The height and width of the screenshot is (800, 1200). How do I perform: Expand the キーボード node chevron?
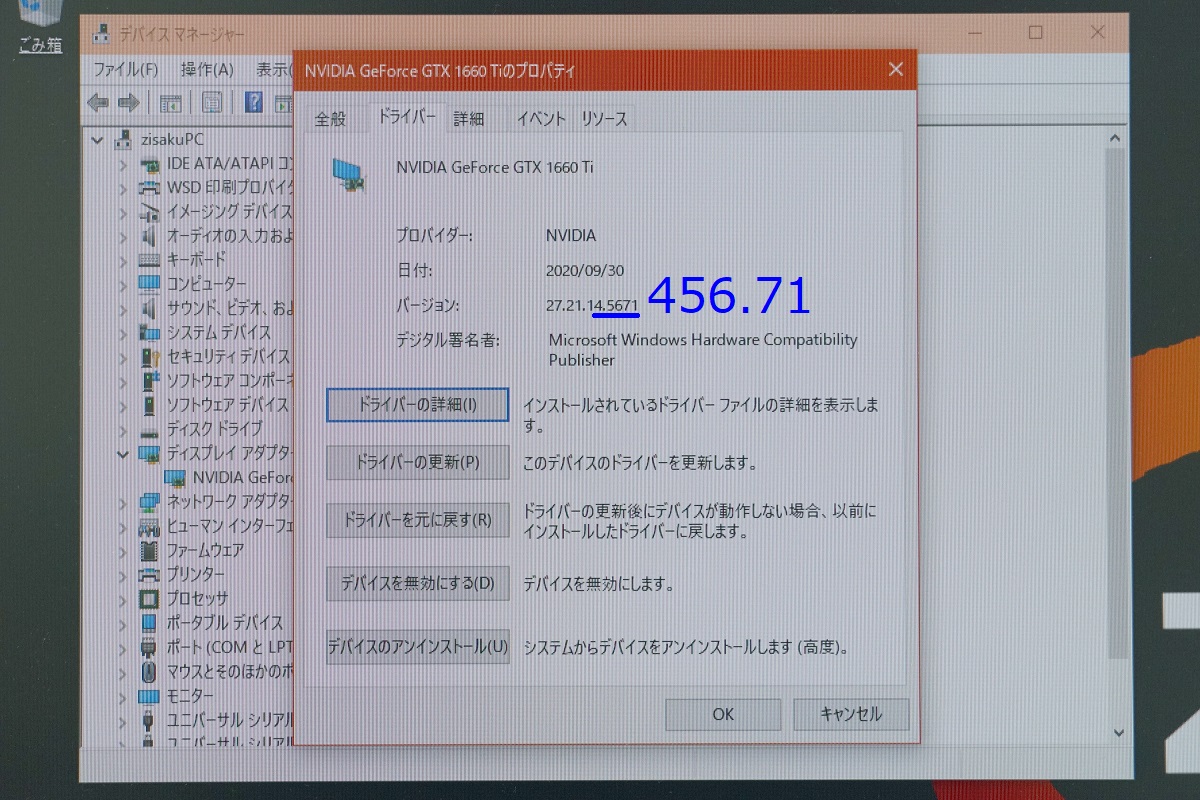pos(123,260)
